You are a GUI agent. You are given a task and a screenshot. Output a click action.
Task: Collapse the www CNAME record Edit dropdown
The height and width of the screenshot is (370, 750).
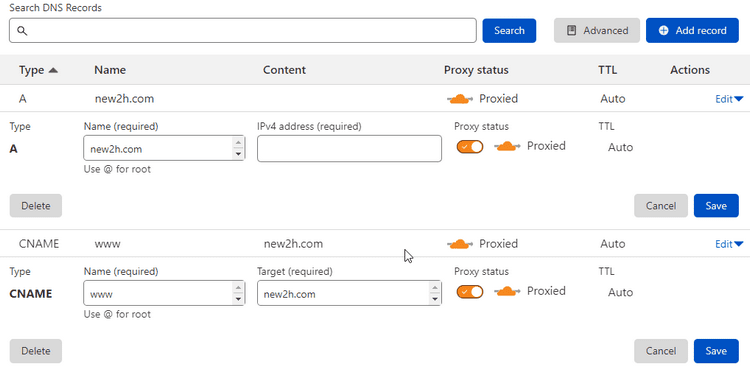pyautogui.click(x=729, y=244)
